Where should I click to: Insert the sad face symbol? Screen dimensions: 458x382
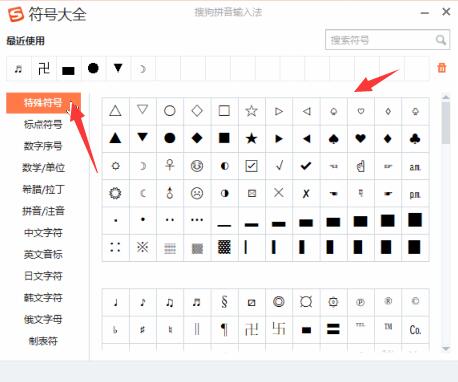197,193
